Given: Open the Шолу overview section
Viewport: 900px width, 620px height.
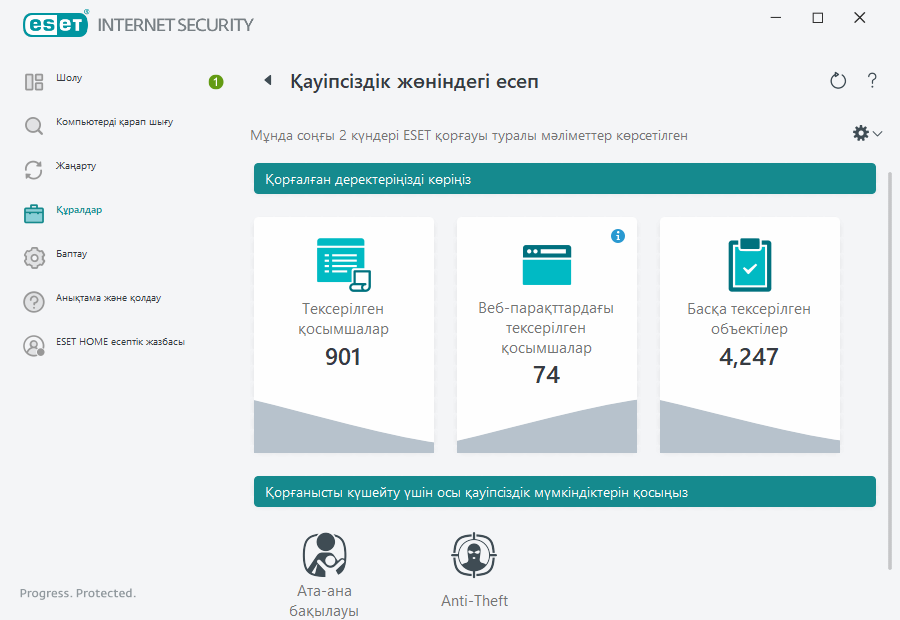Looking at the screenshot, I should point(70,78).
